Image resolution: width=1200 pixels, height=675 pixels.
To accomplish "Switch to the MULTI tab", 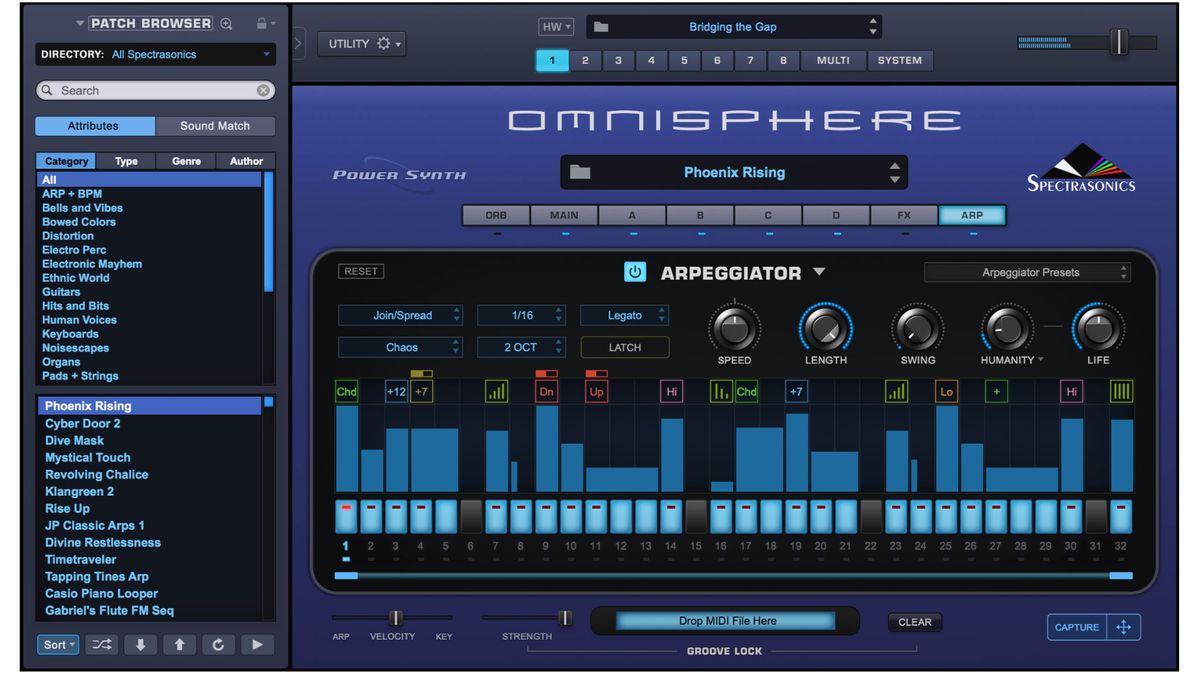I will coord(833,60).
